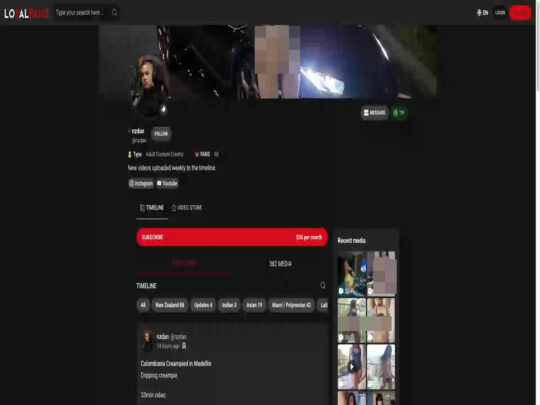Open the LoyalFans logo home link

(x=26, y=13)
